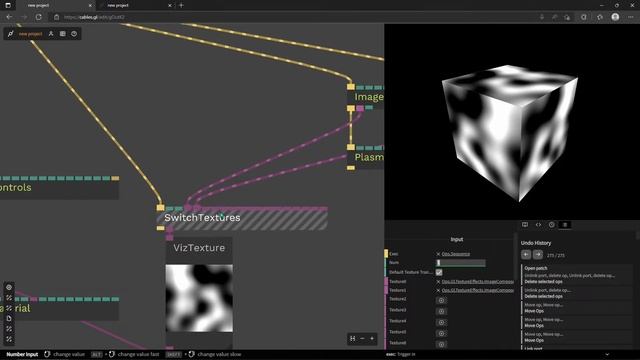Image resolution: width=640 pixels, height=360 pixels.
Task: Reload the page with the refresh icon
Action: tap(39, 17)
